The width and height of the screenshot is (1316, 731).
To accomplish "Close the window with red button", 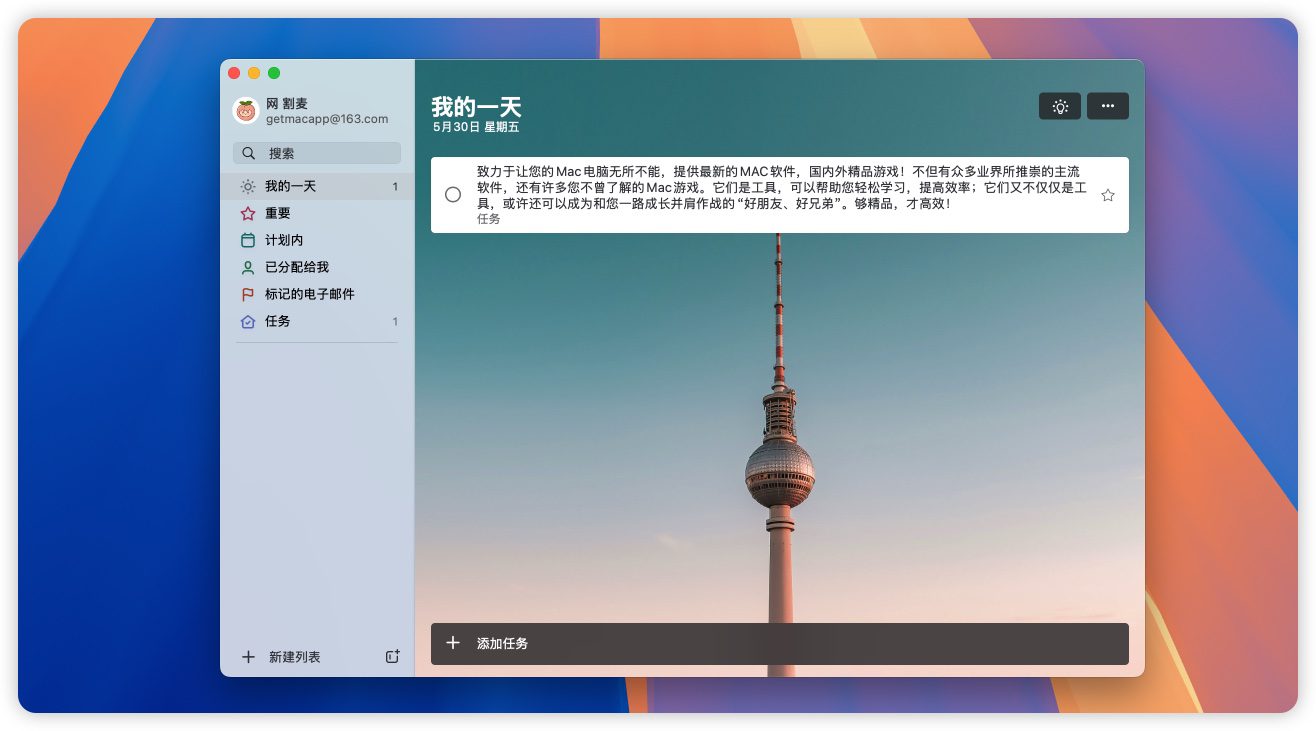I will click(234, 73).
